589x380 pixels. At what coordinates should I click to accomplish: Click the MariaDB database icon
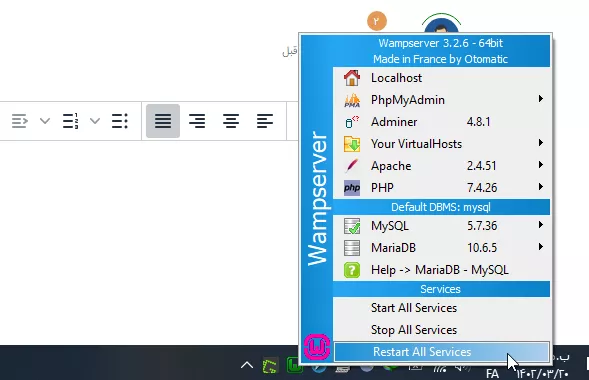click(x=352, y=248)
